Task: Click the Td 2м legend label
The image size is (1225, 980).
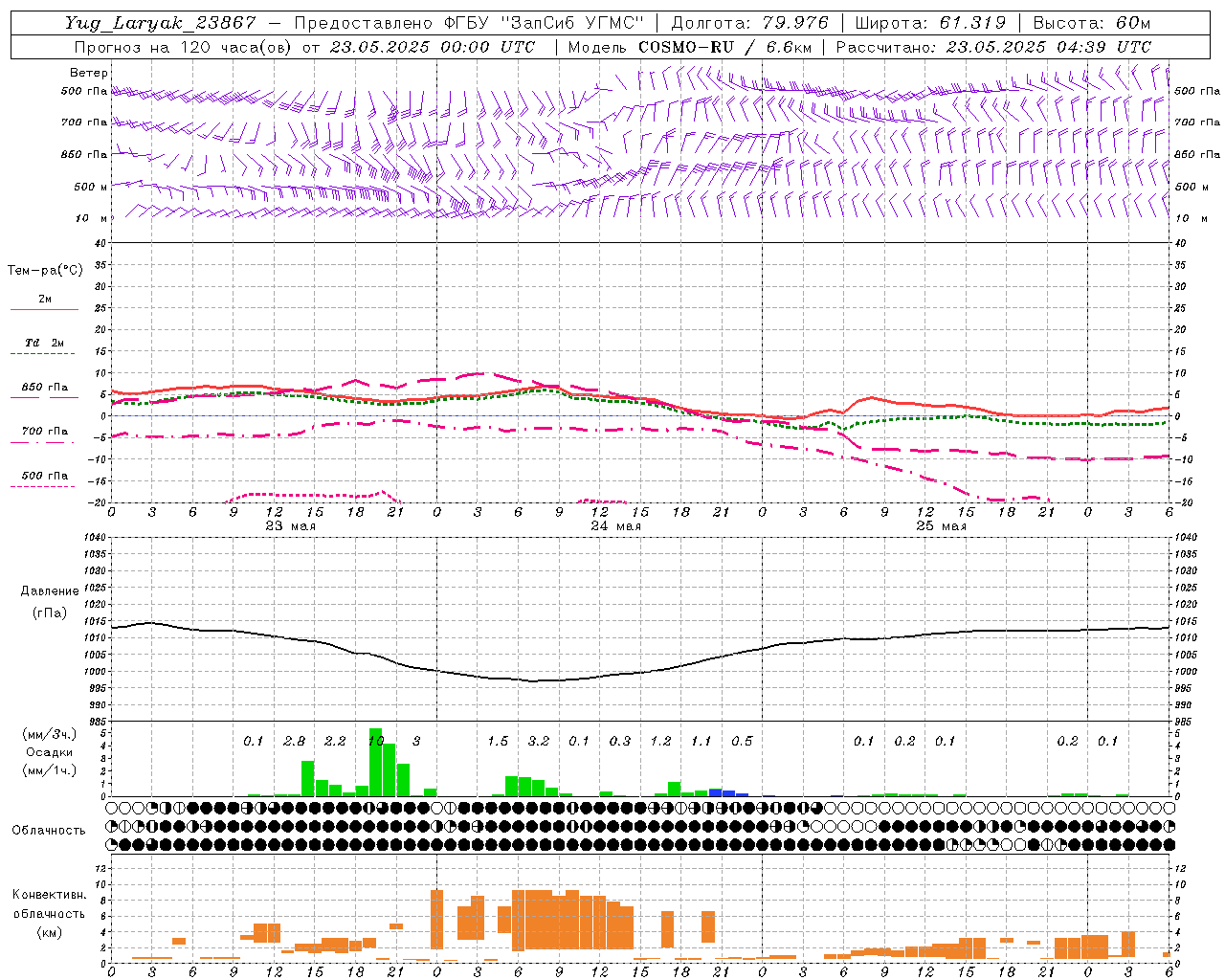Action: point(45,343)
